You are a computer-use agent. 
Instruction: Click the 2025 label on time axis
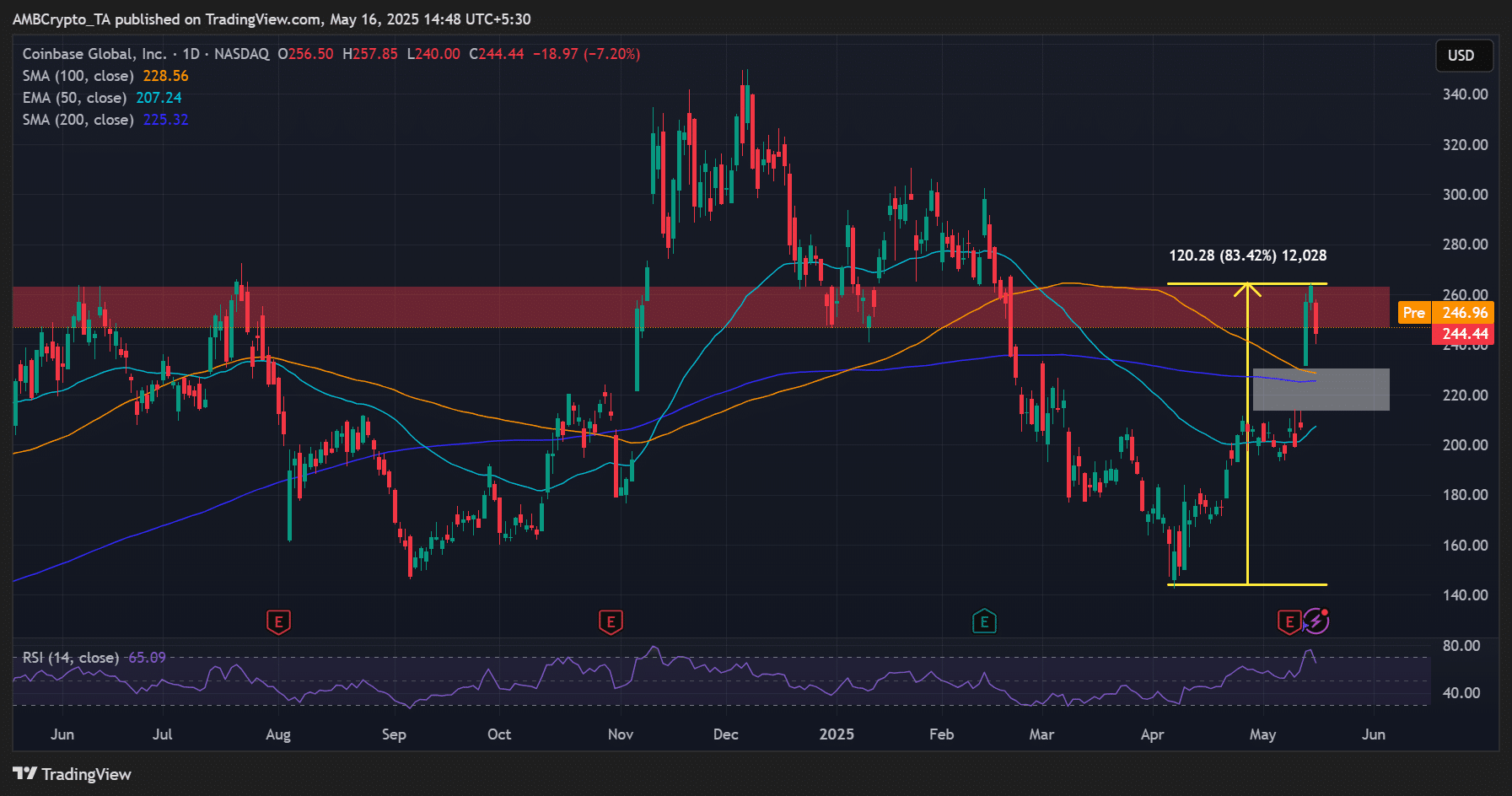837,734
